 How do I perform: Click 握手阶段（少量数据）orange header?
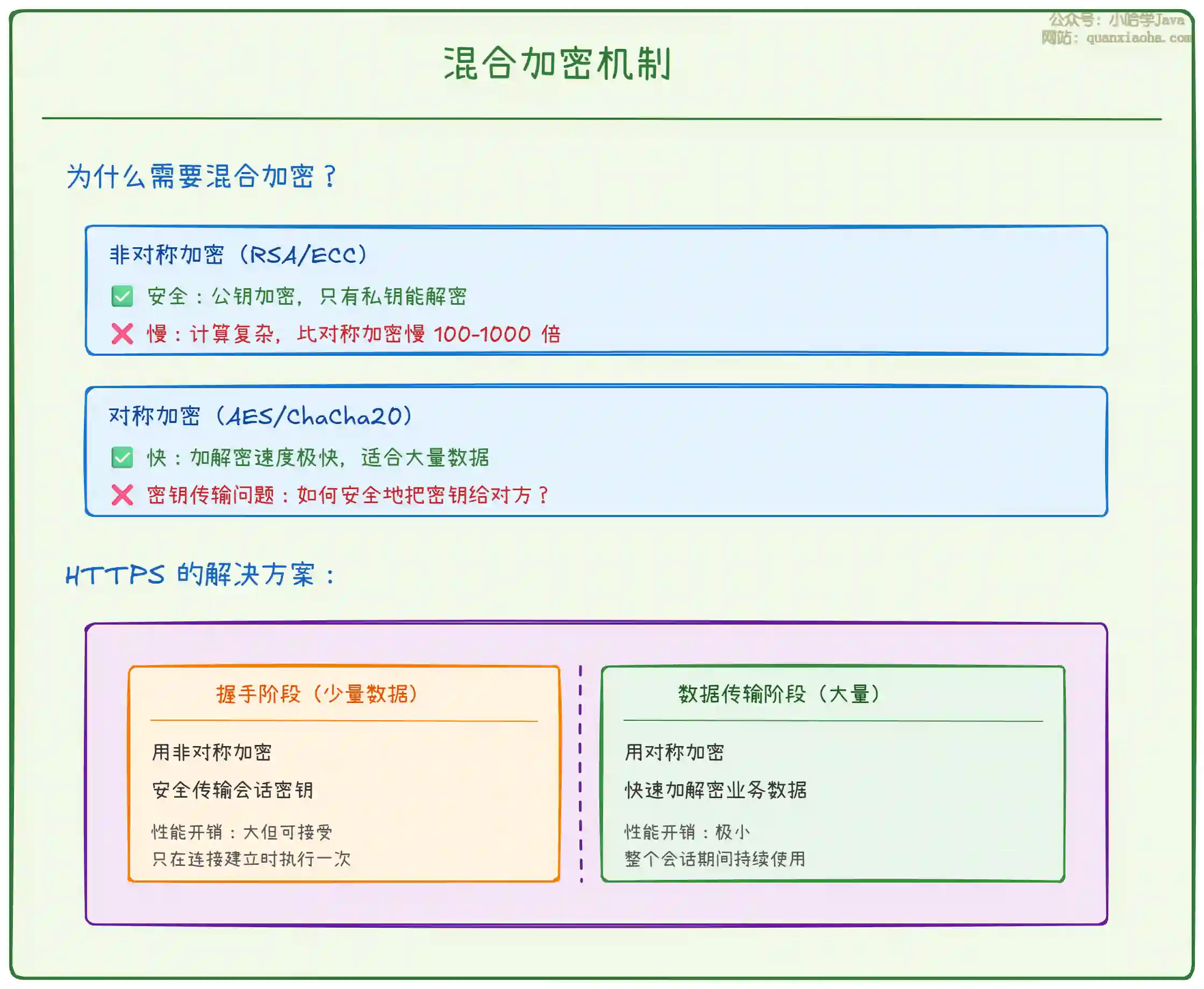pos(317,694)
